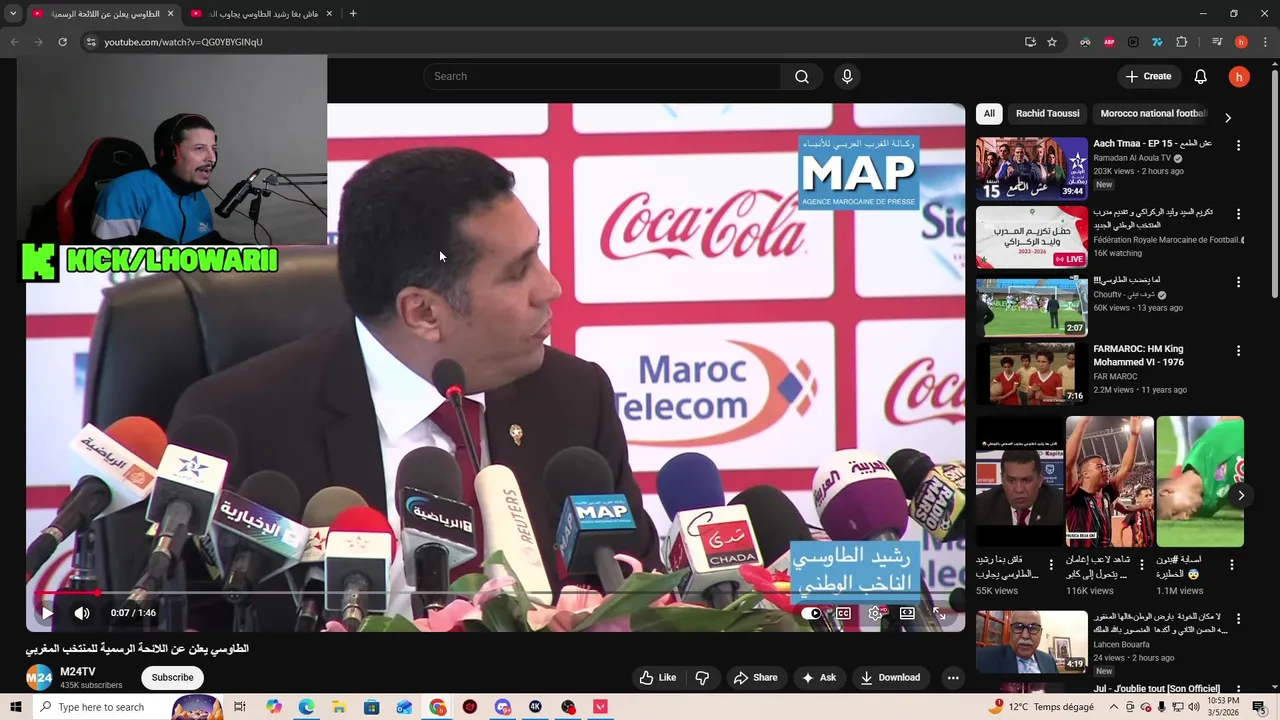Click the YouTube search magnifier button
This screenshot has height=720, width=1280.
802,76
